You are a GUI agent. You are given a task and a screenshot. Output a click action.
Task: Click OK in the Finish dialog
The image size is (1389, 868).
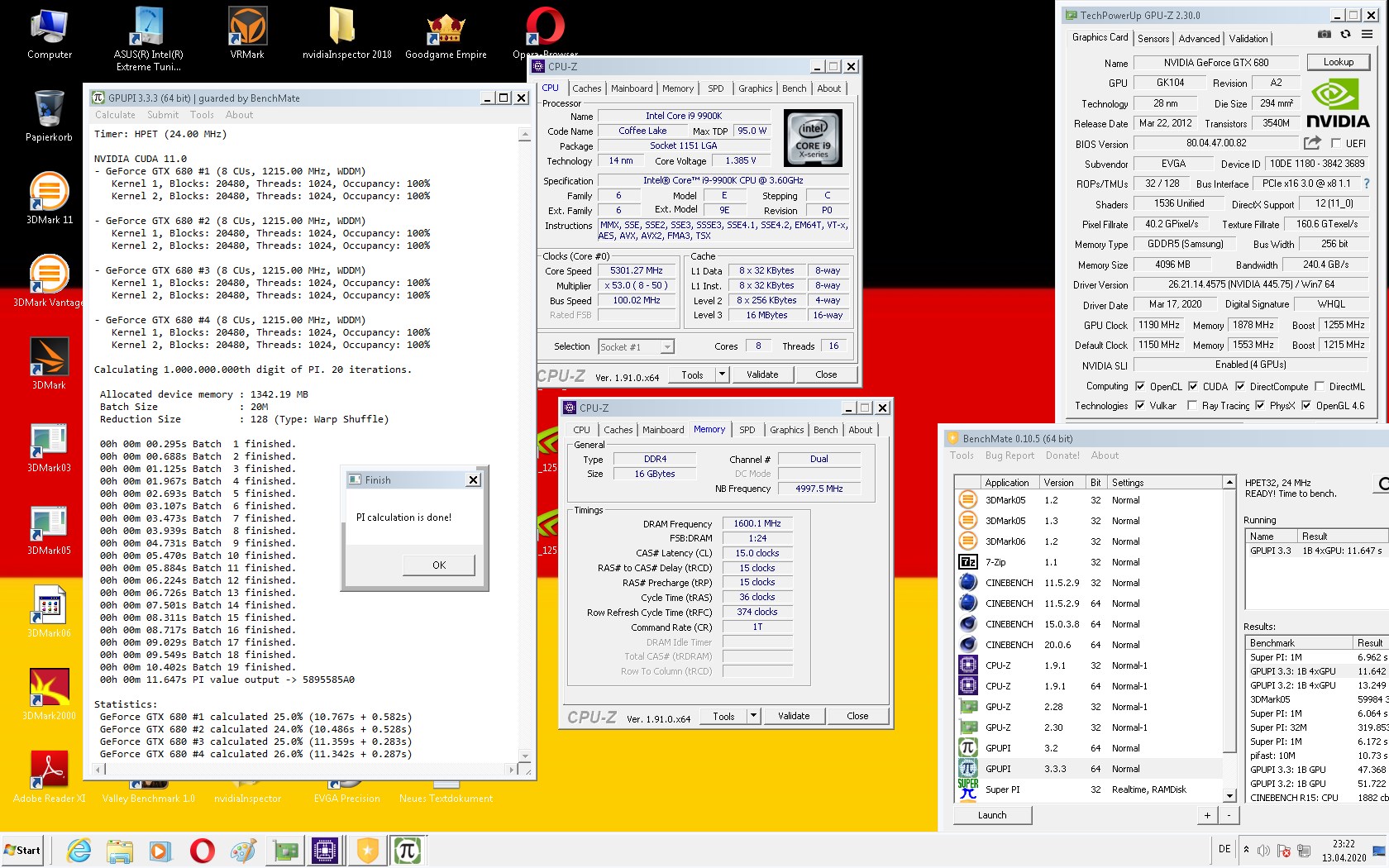click(x=439, y=565)
